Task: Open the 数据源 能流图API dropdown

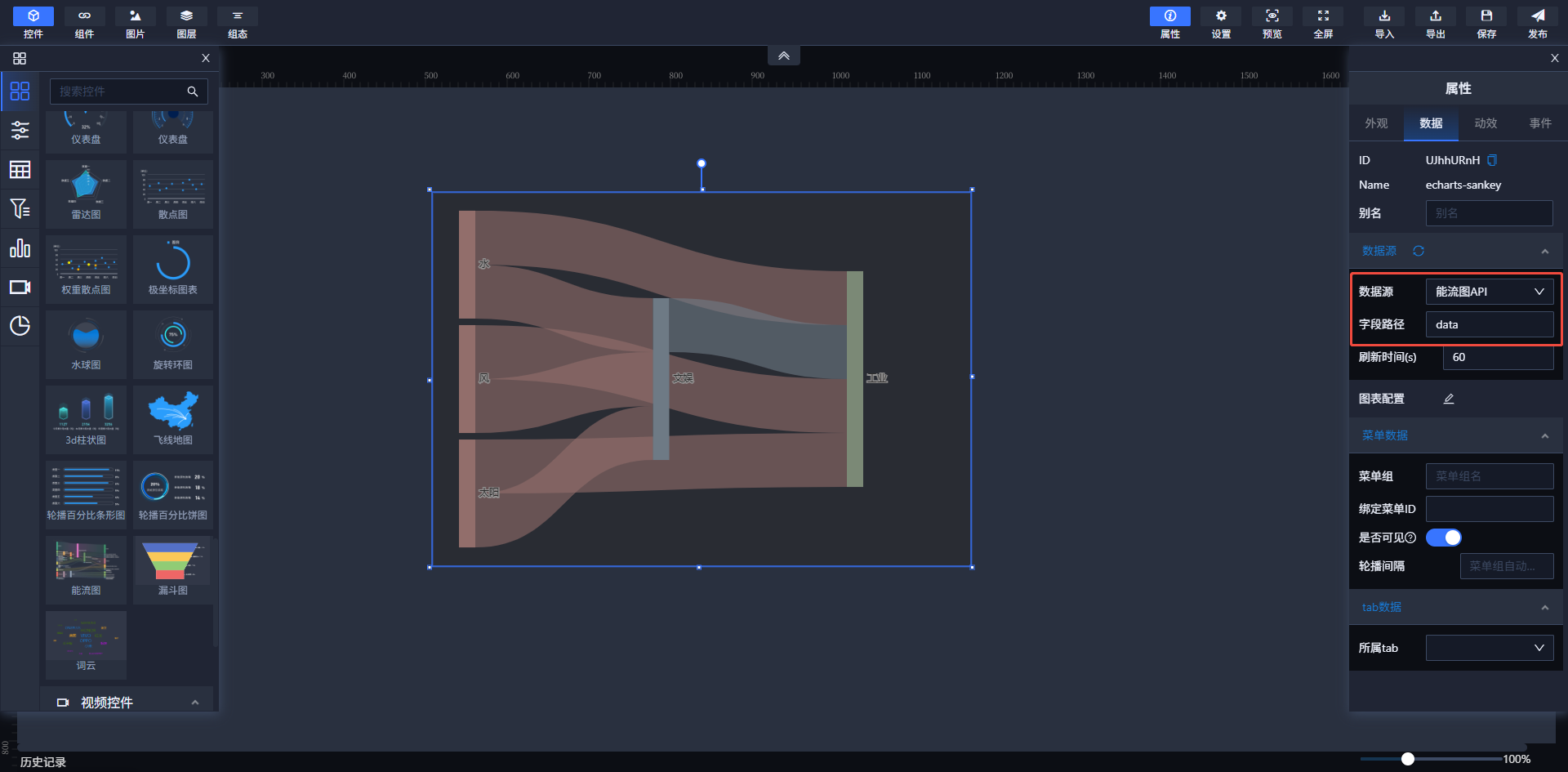Action: pos(1489,292)
